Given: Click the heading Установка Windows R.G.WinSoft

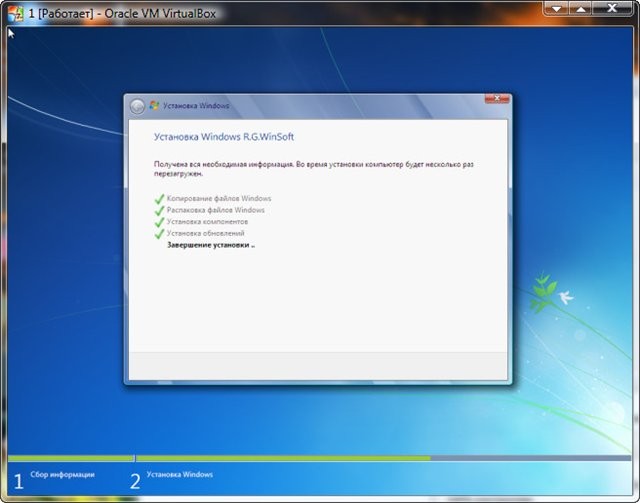Looking at the screenshot, I should coord(224,137).
